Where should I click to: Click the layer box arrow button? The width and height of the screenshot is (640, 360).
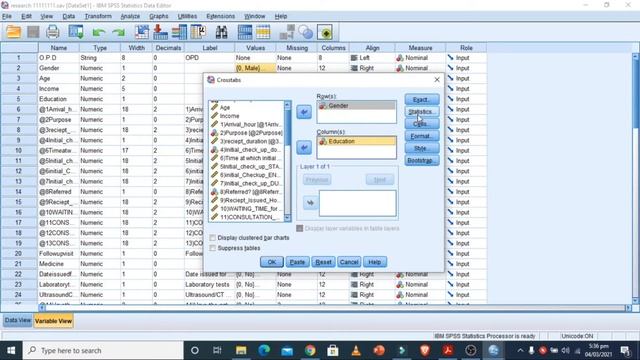[x=311, y=202]
